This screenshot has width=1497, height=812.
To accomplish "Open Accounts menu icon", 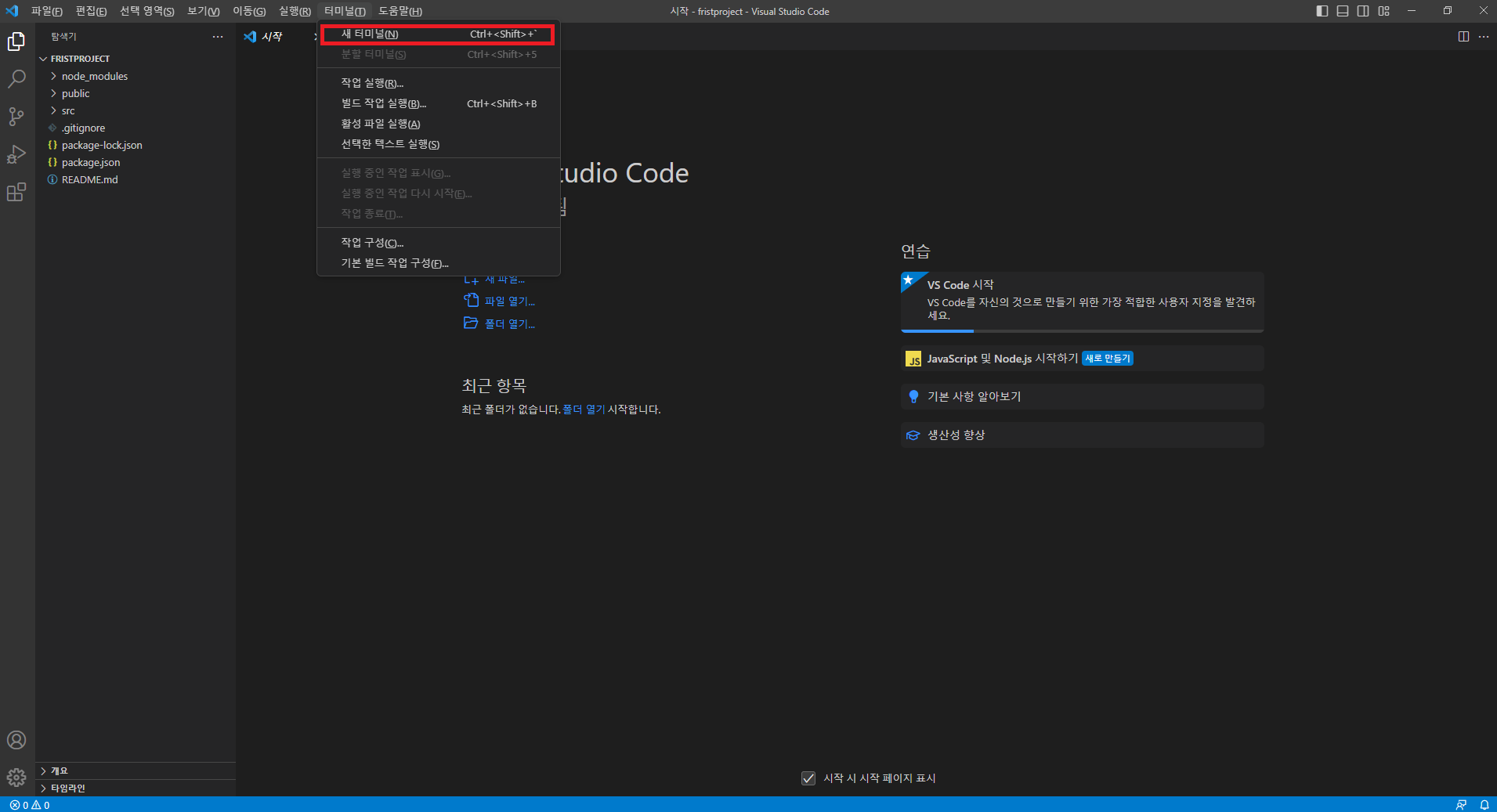I will (x=16, y=740).
